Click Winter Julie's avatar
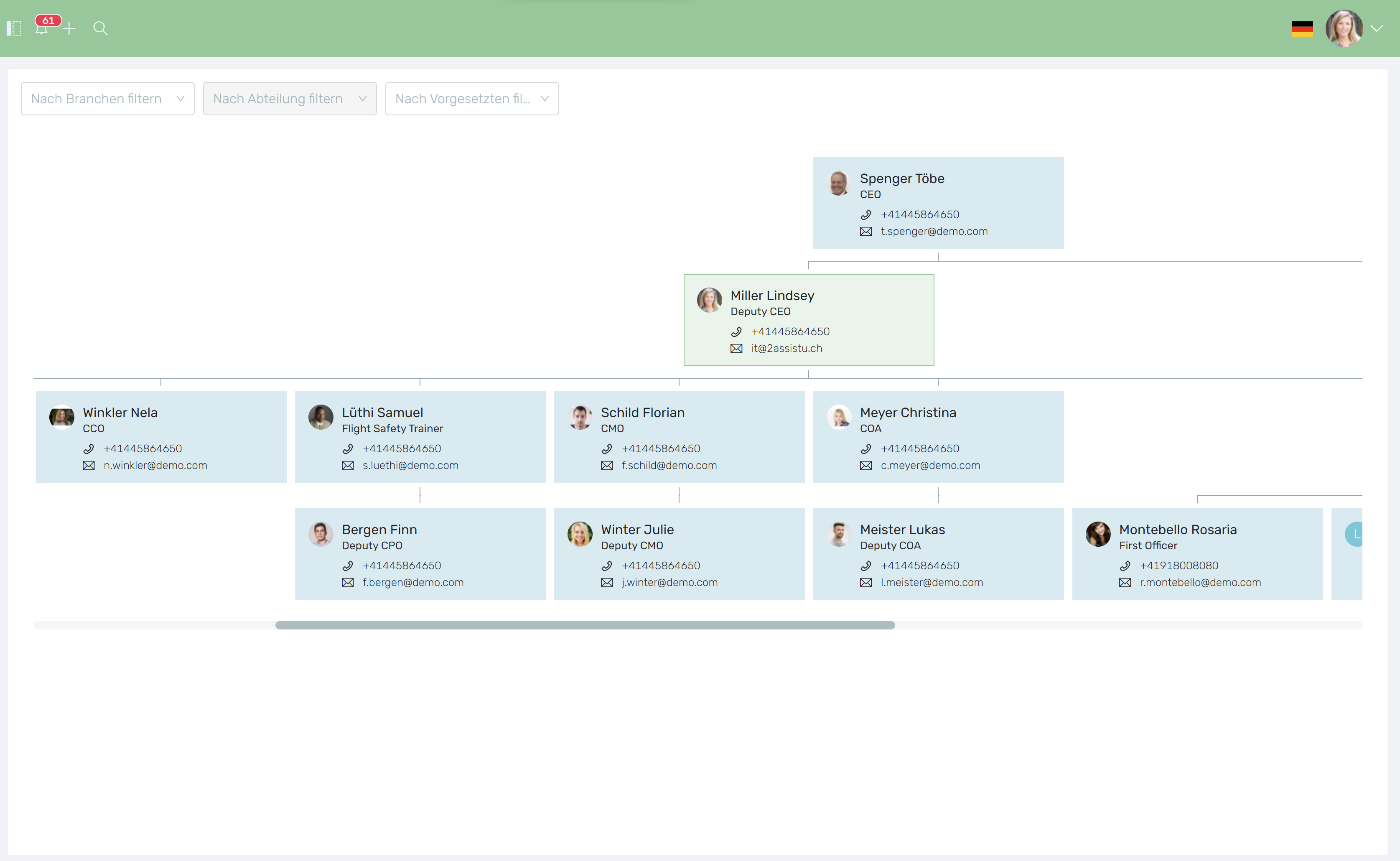Viewport: 1400px width, 861px height. click(580, 534)
